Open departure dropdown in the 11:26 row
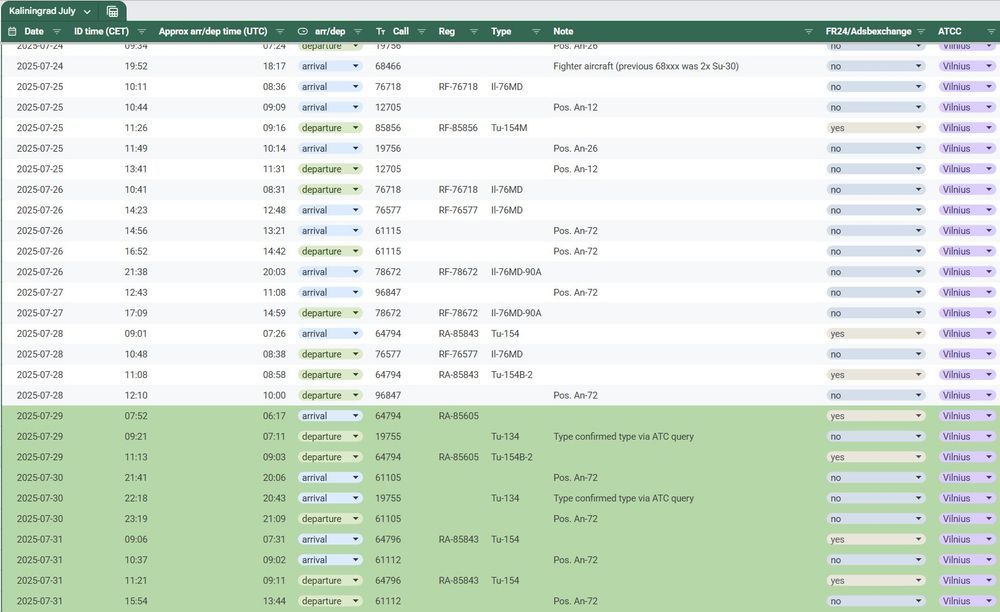The image size is (1000, 612). pyautogui.click(x=330, y=128)
